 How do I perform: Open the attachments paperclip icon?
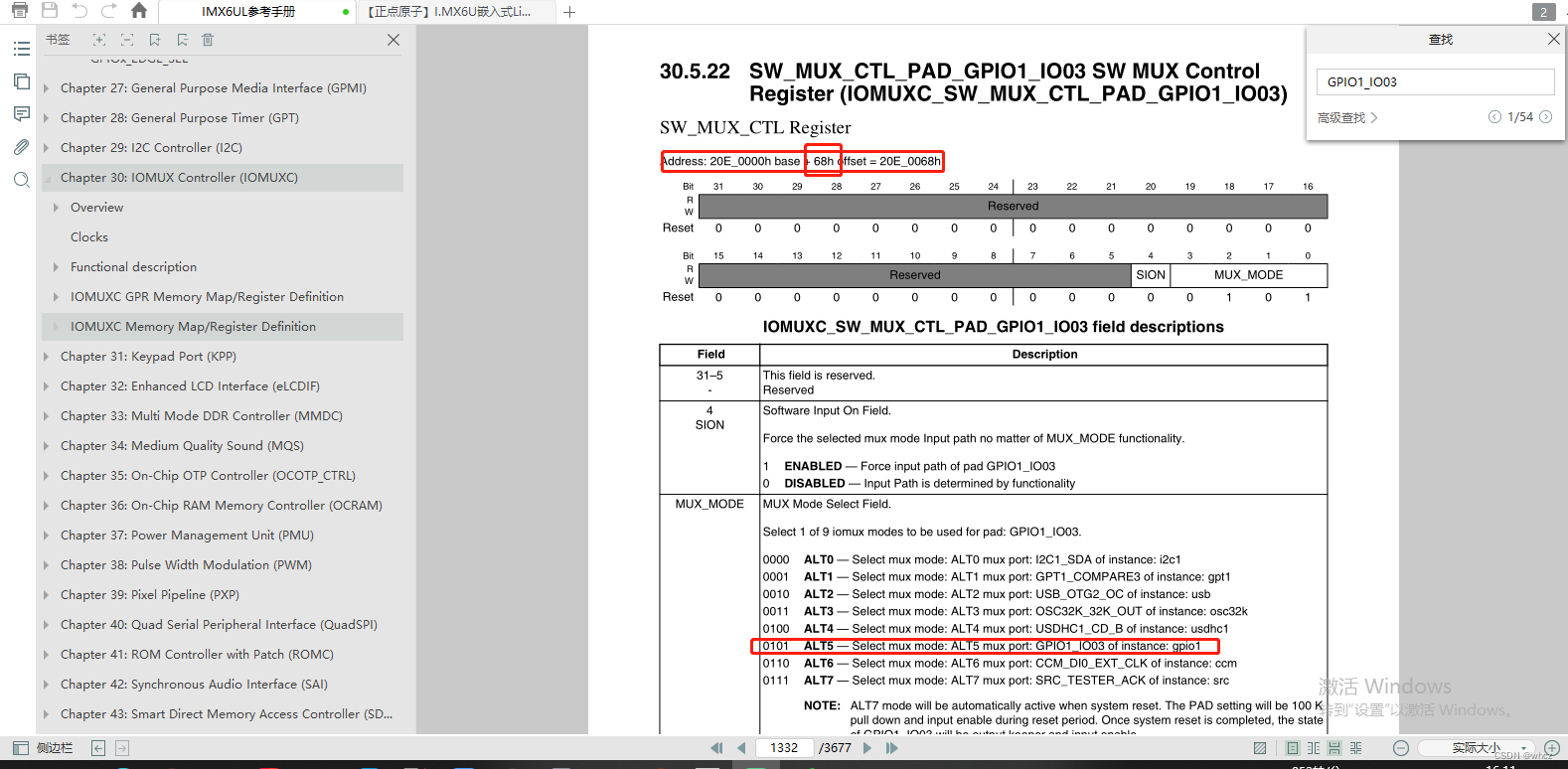(21, 147)
